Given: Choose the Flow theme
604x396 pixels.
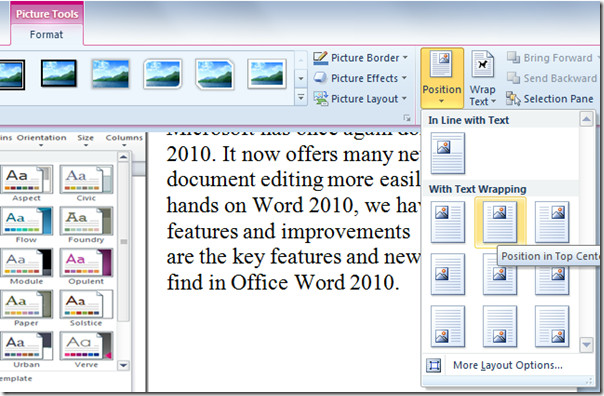Looking at the screenshot, I should point(26,225).
